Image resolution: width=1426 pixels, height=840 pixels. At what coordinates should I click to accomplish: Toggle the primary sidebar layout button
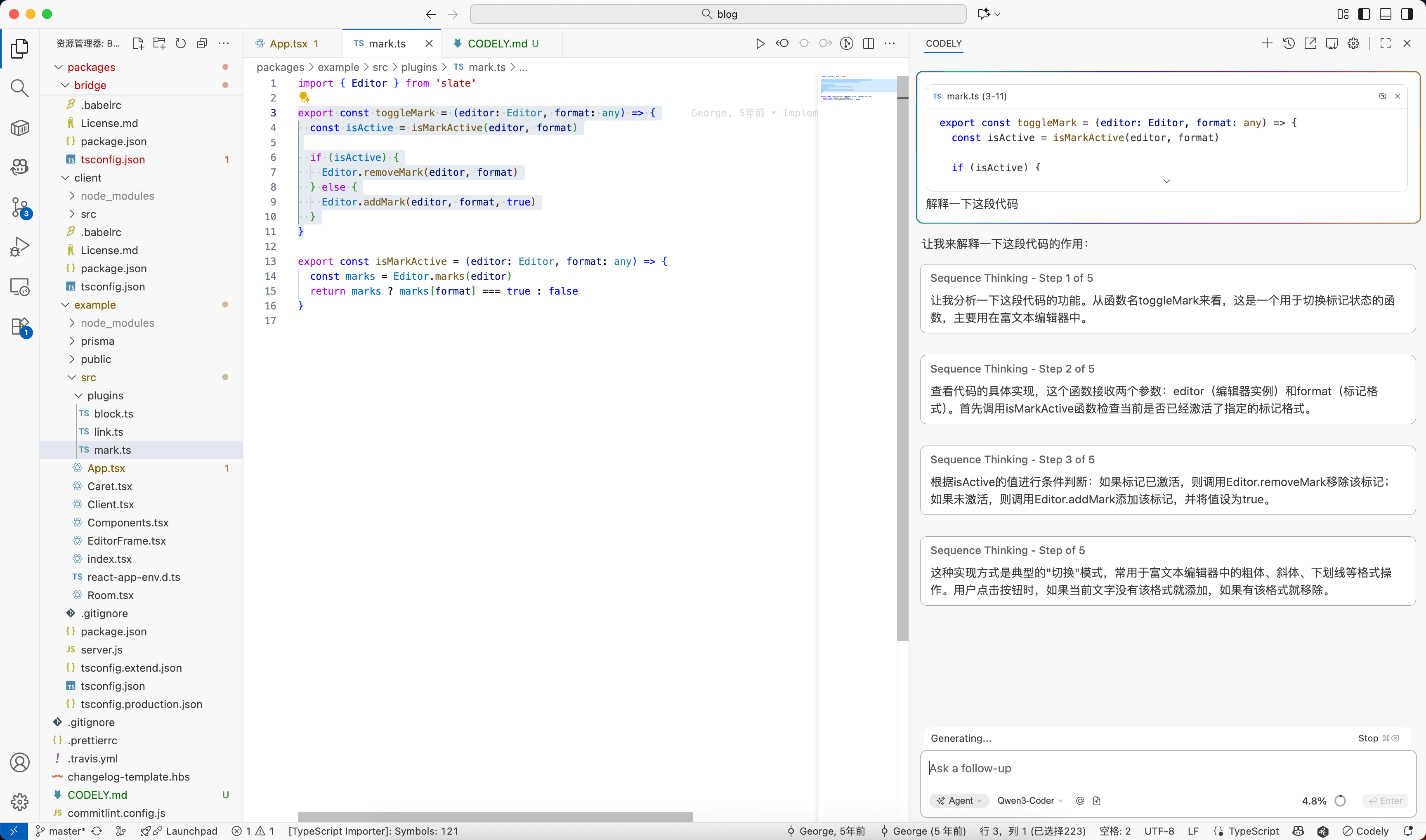pos(1364,14)
